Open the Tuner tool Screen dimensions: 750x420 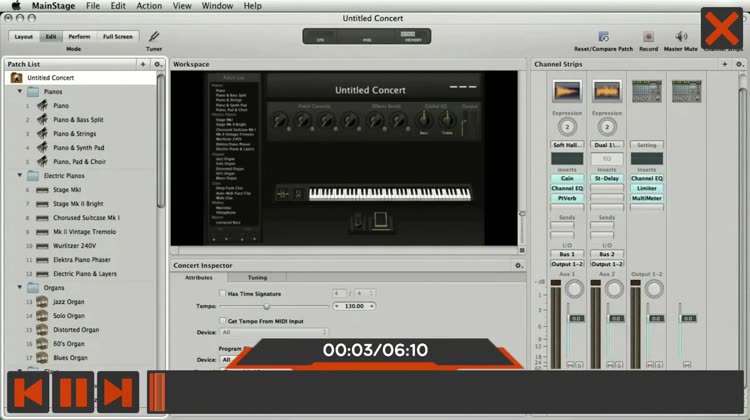154,37
